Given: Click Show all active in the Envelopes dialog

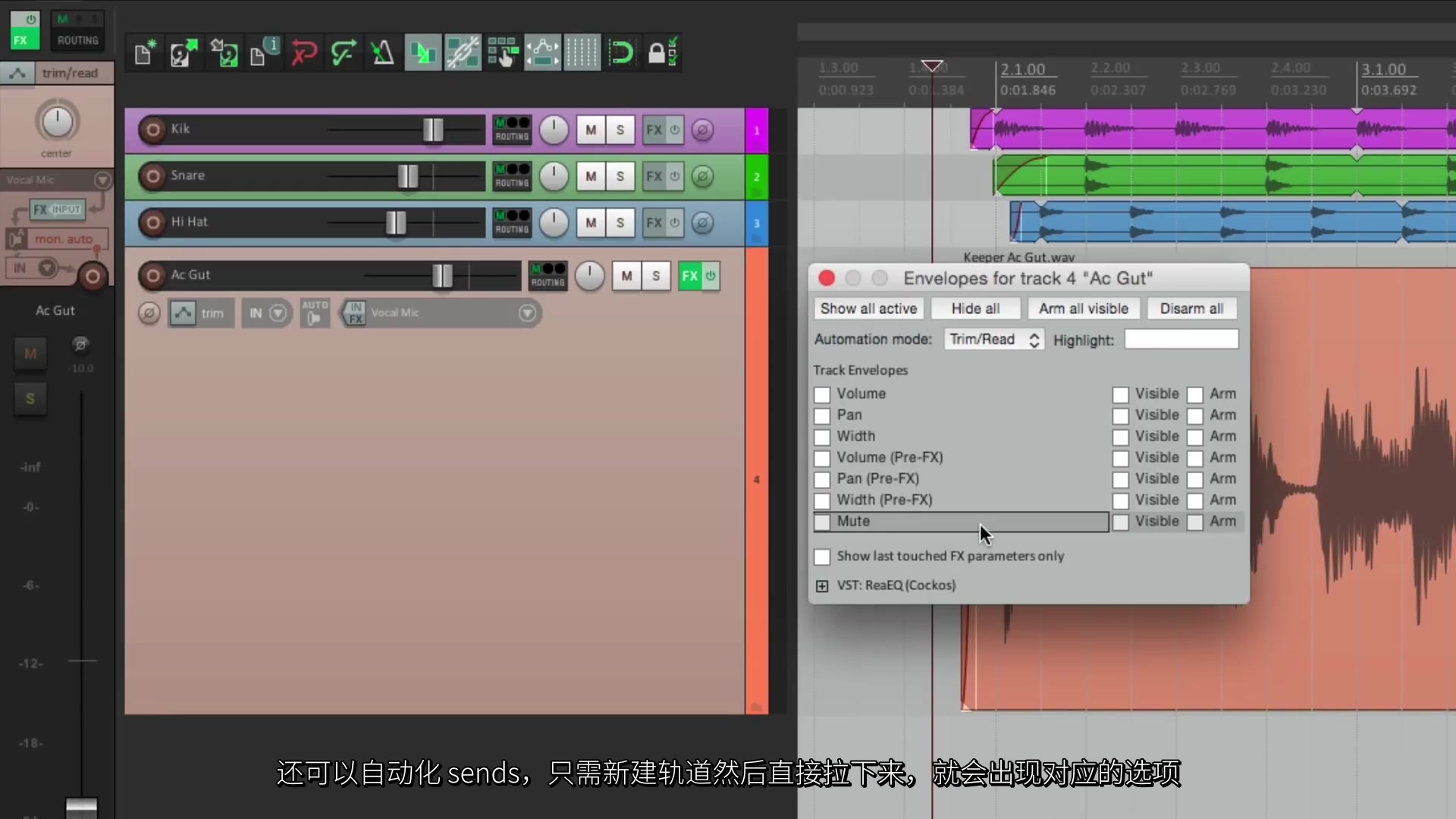Looking at the screenshot, I should pos(868,308).
